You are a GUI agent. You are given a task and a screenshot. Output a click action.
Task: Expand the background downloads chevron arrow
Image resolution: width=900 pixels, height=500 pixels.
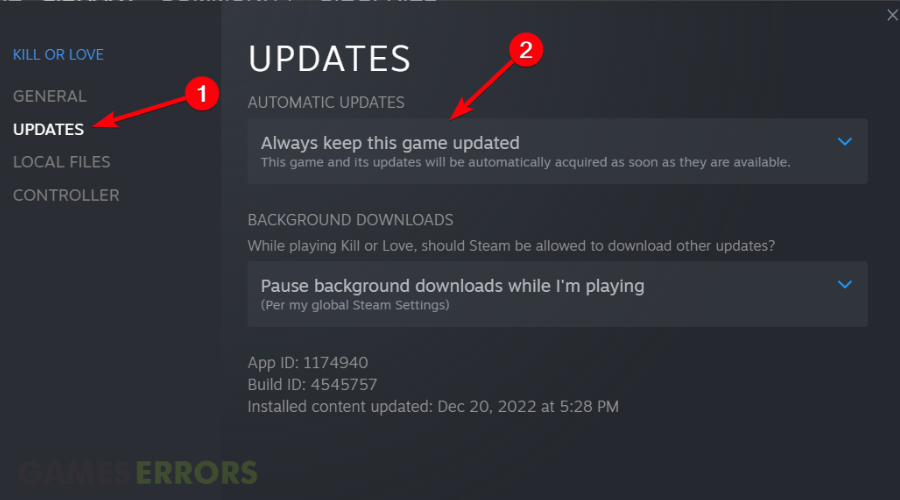tap(844, 284)
